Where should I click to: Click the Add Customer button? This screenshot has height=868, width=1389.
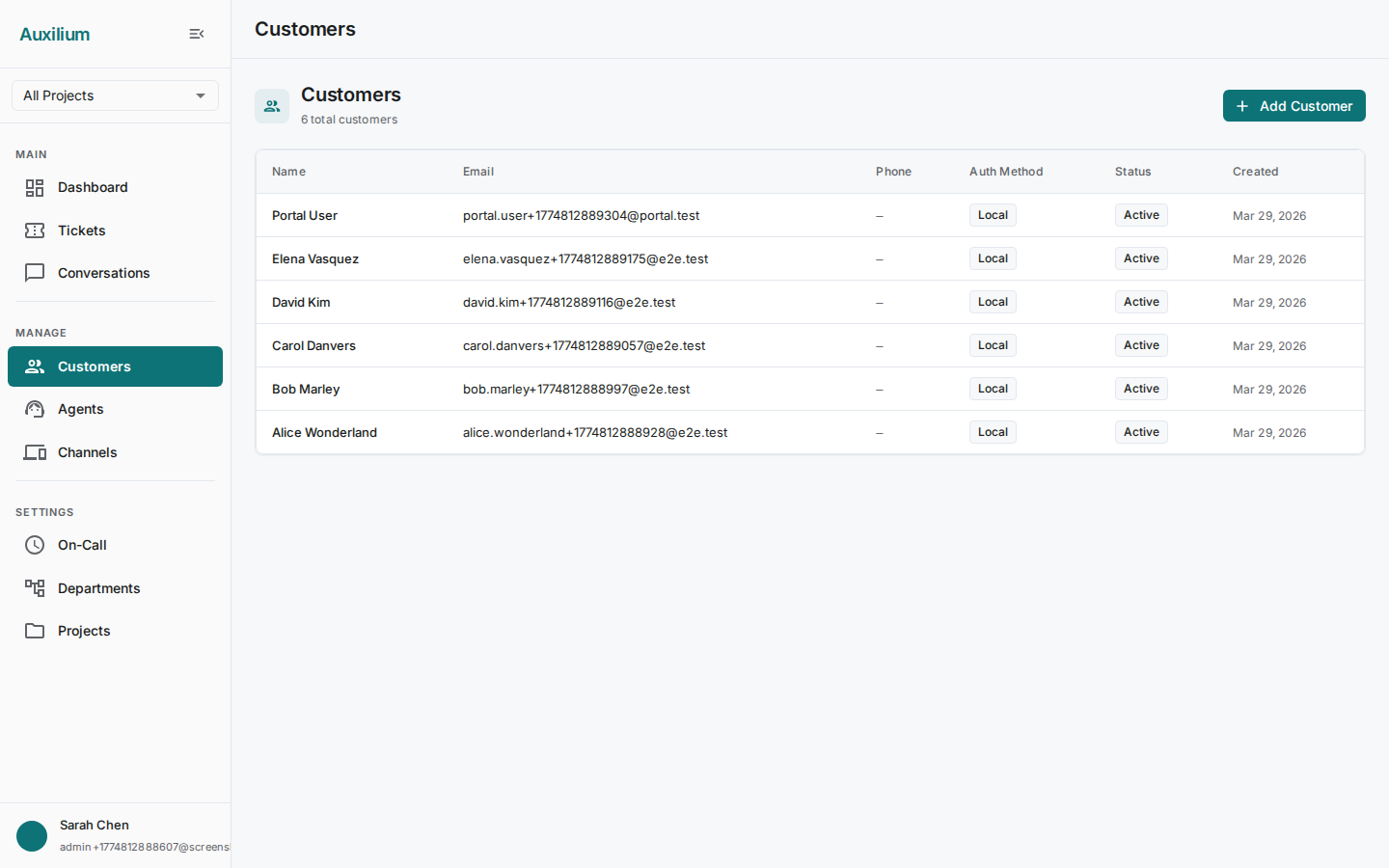pyautogui.click(x=1294, y=106)
